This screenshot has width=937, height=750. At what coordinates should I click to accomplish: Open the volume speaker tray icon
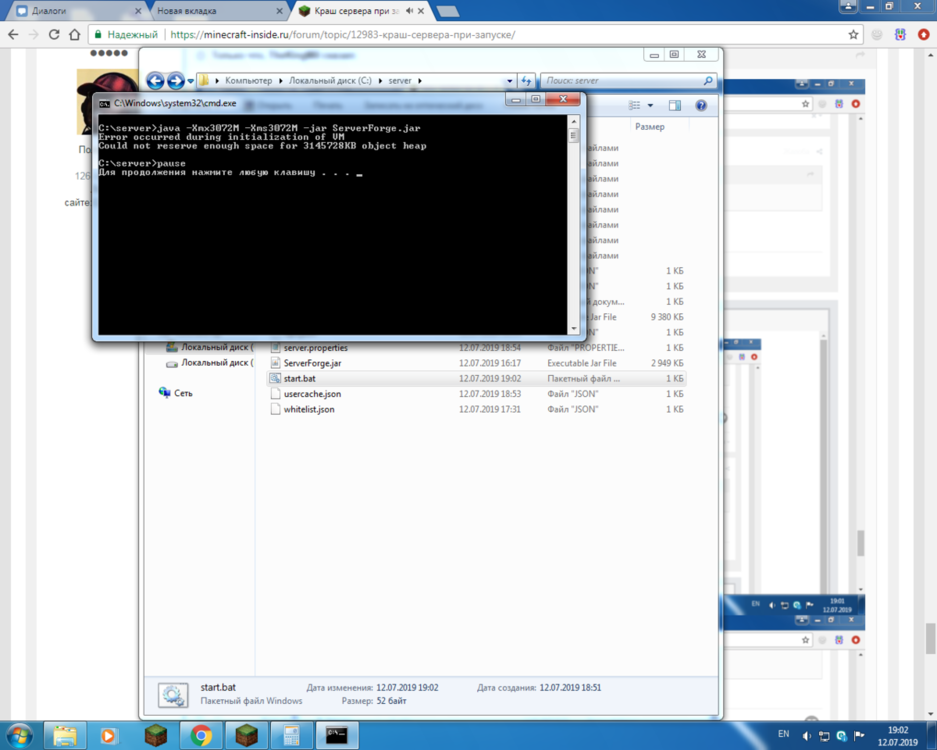point(806,736)
